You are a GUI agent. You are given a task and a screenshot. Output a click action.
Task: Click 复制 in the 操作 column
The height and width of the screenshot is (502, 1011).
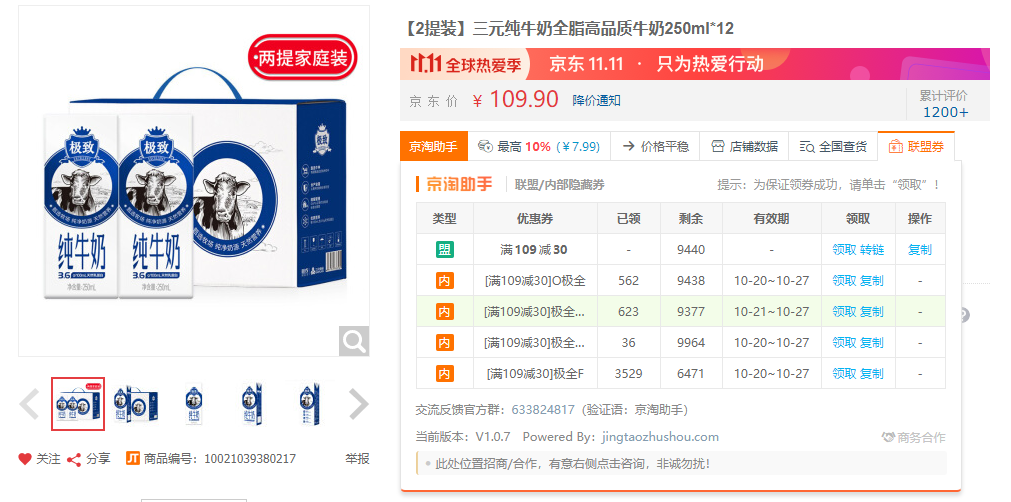tap(920, 249)
